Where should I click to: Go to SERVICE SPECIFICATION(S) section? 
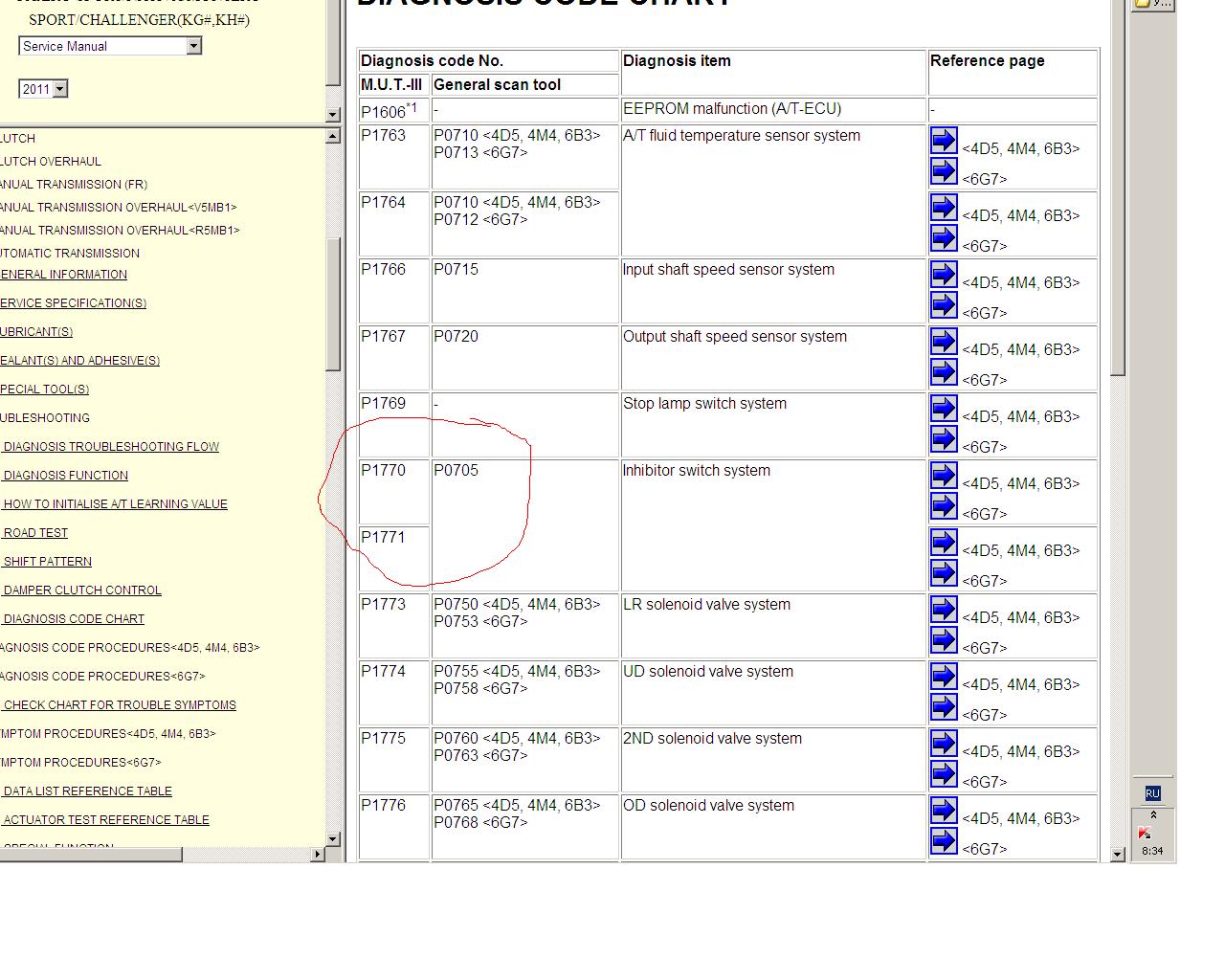[73, 303]
